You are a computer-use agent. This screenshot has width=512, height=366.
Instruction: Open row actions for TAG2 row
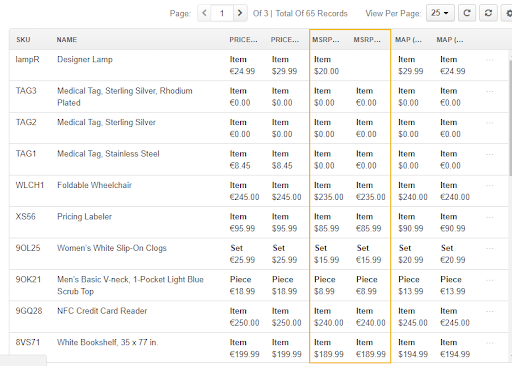(490, 123)
